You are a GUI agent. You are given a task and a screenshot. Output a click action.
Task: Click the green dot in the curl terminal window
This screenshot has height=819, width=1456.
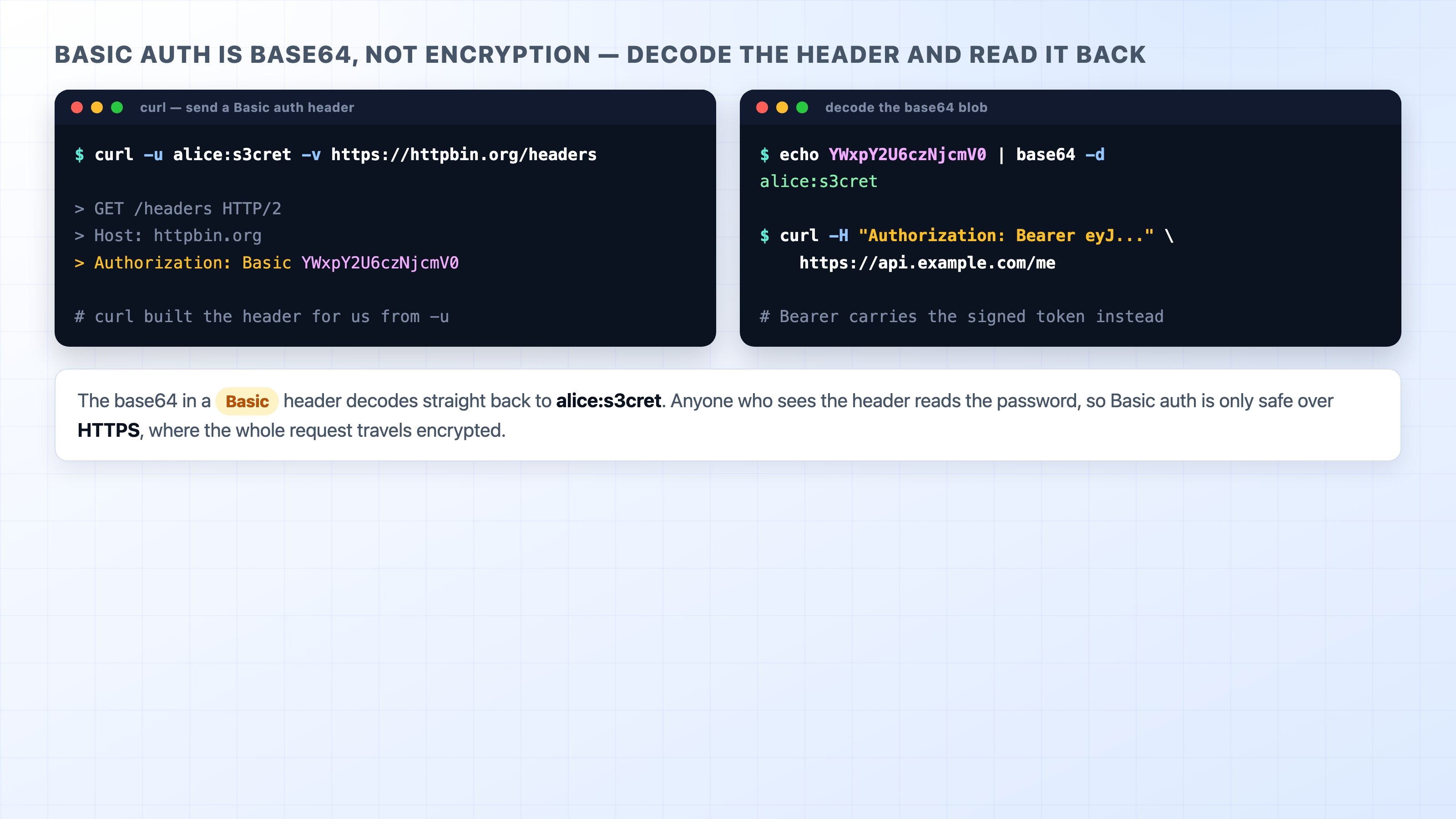117,107
